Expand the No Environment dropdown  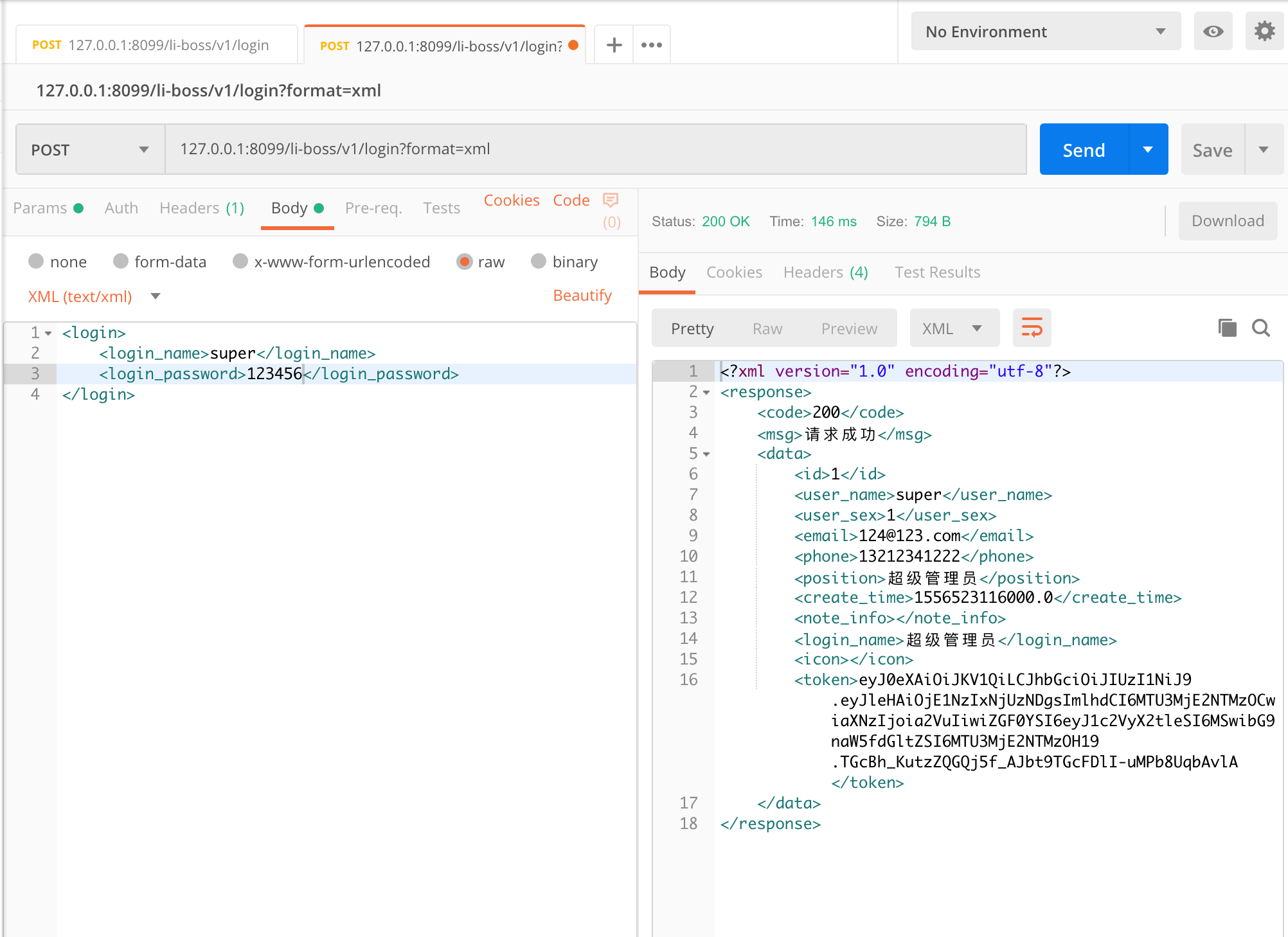click(x=1045, y=31)
